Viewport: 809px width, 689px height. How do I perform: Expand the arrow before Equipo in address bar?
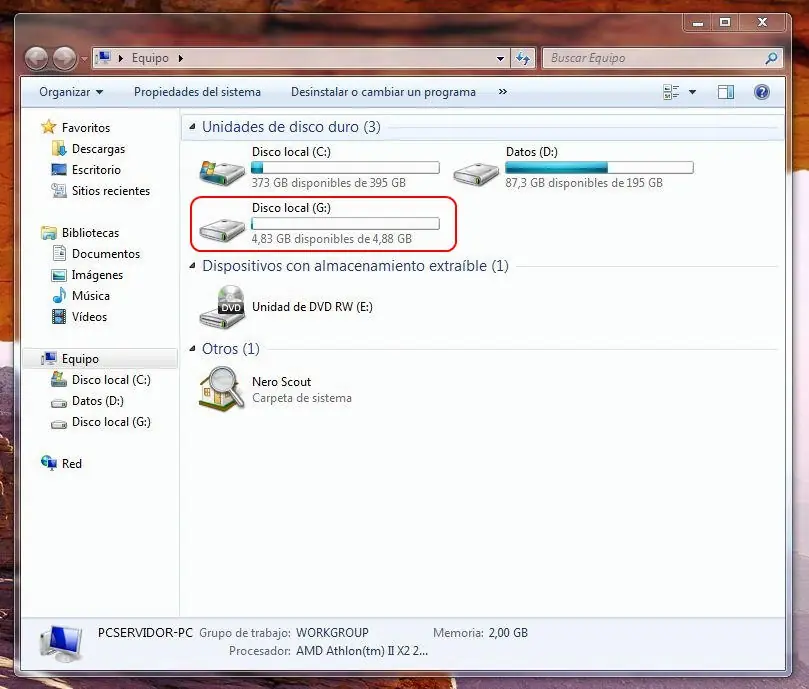coord(121,58)
